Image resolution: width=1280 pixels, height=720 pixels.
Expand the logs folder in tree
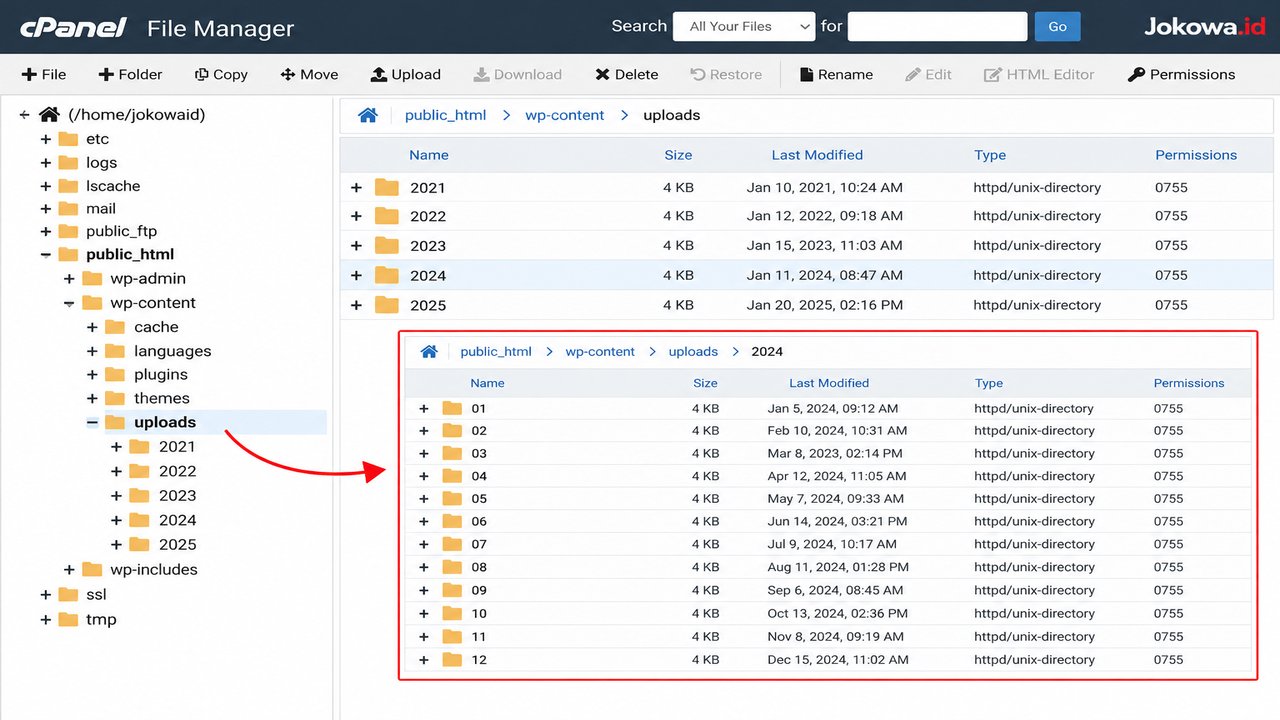pos(45,162)
